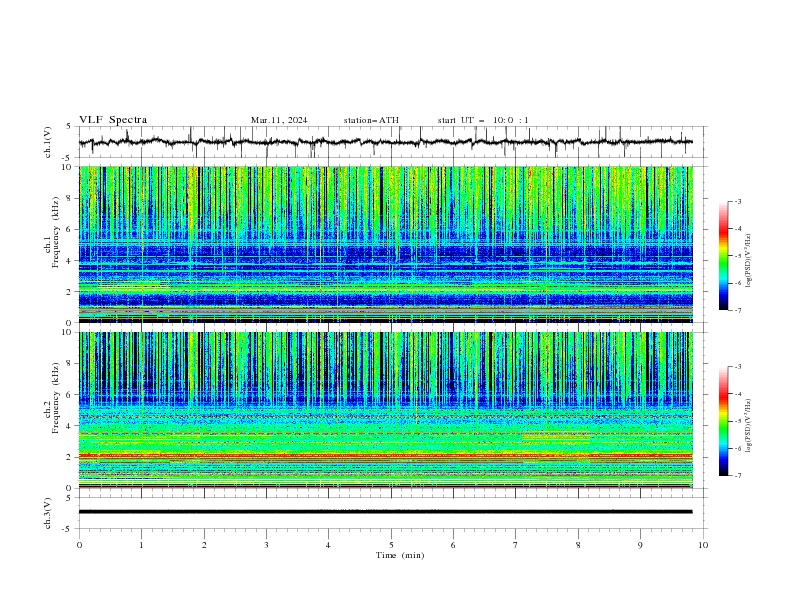Viewport: 792px width, 612px height.
Task: Click the "-5" tick on upper color bar
Action: coord(738,256)
